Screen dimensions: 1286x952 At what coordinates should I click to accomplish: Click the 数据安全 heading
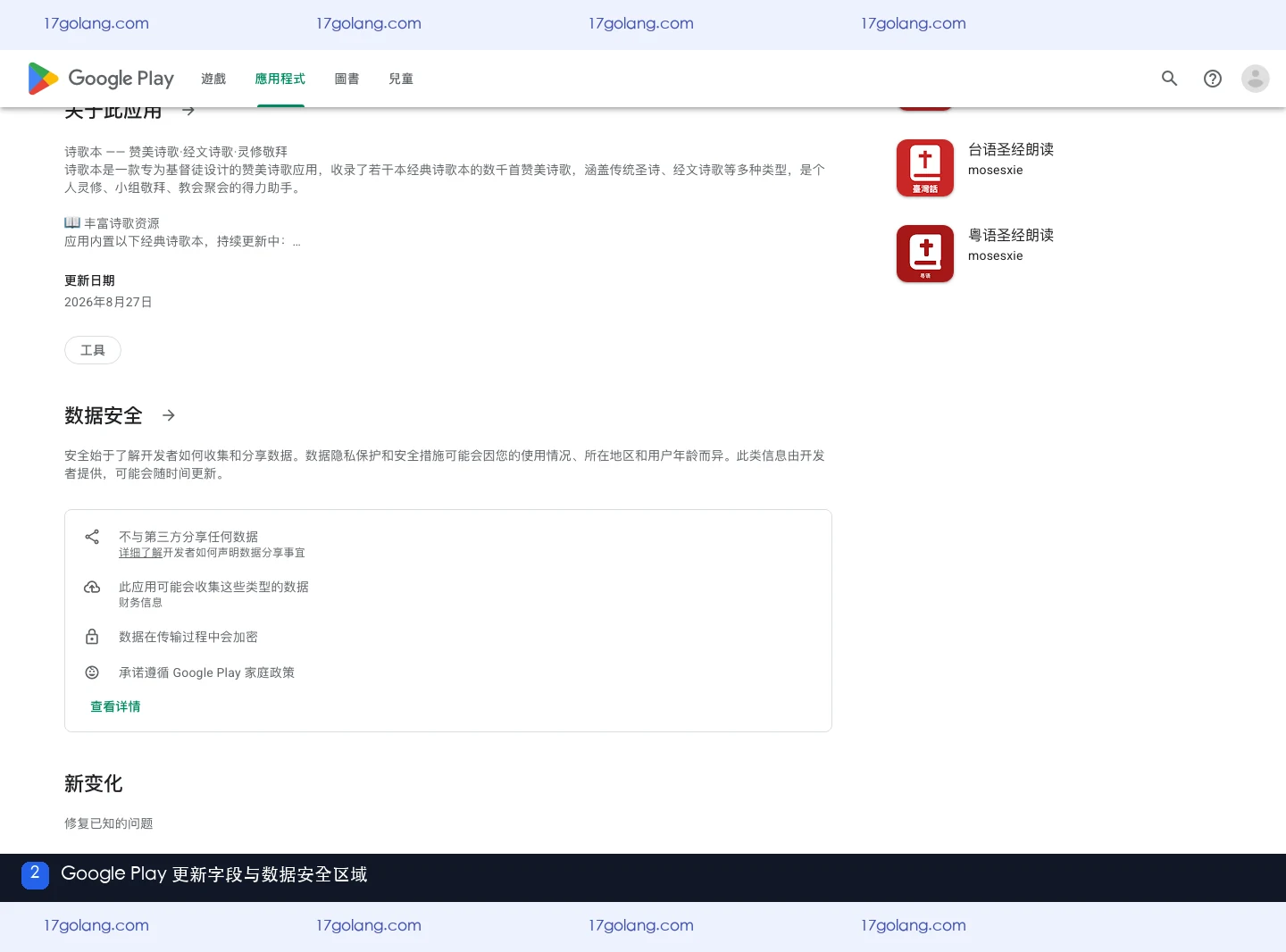(104, 415)
